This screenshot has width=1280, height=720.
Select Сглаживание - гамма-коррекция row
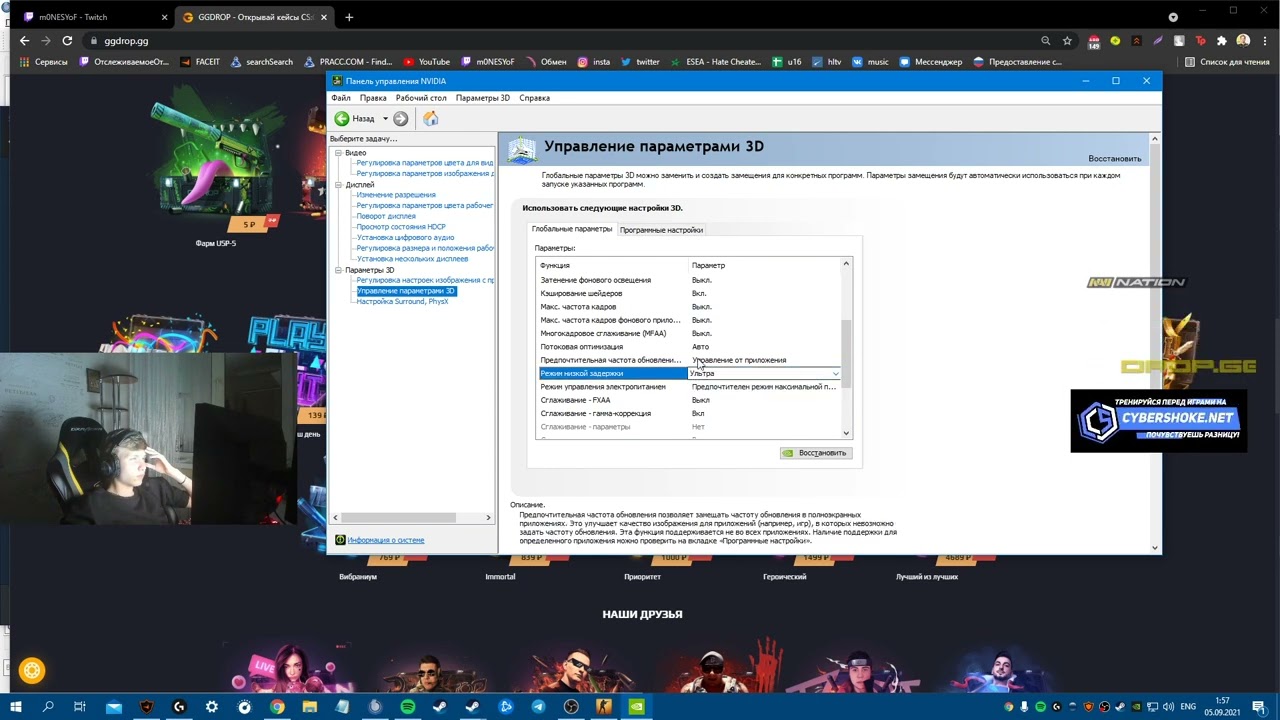690,413
